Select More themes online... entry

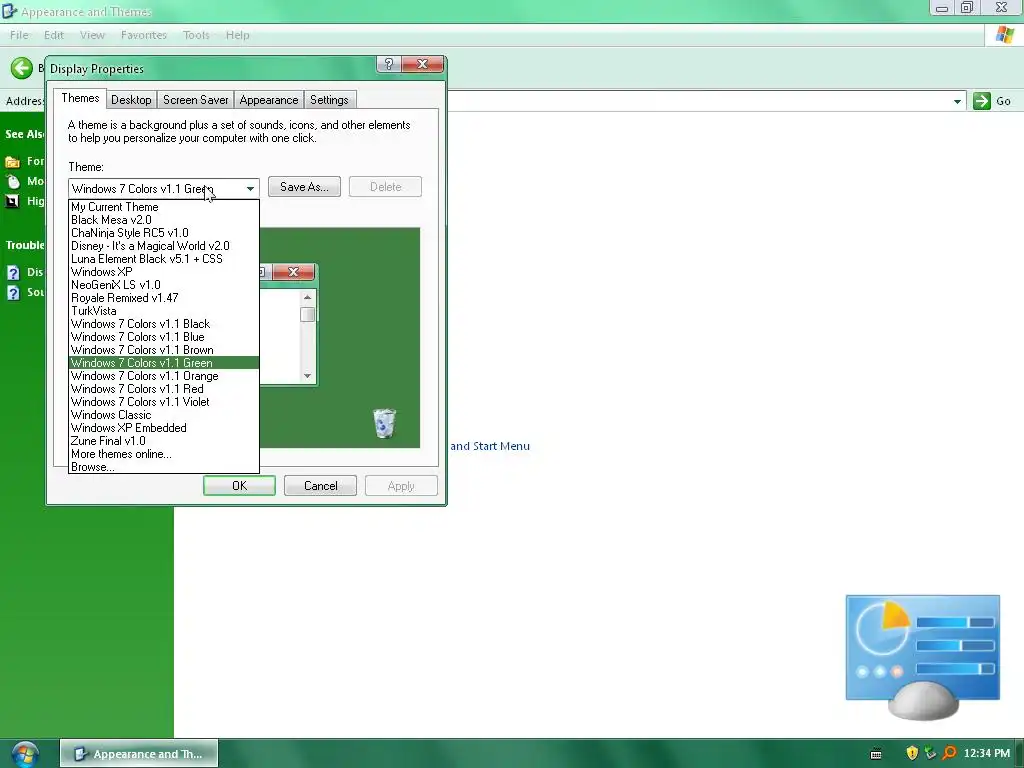coord(164,455)
